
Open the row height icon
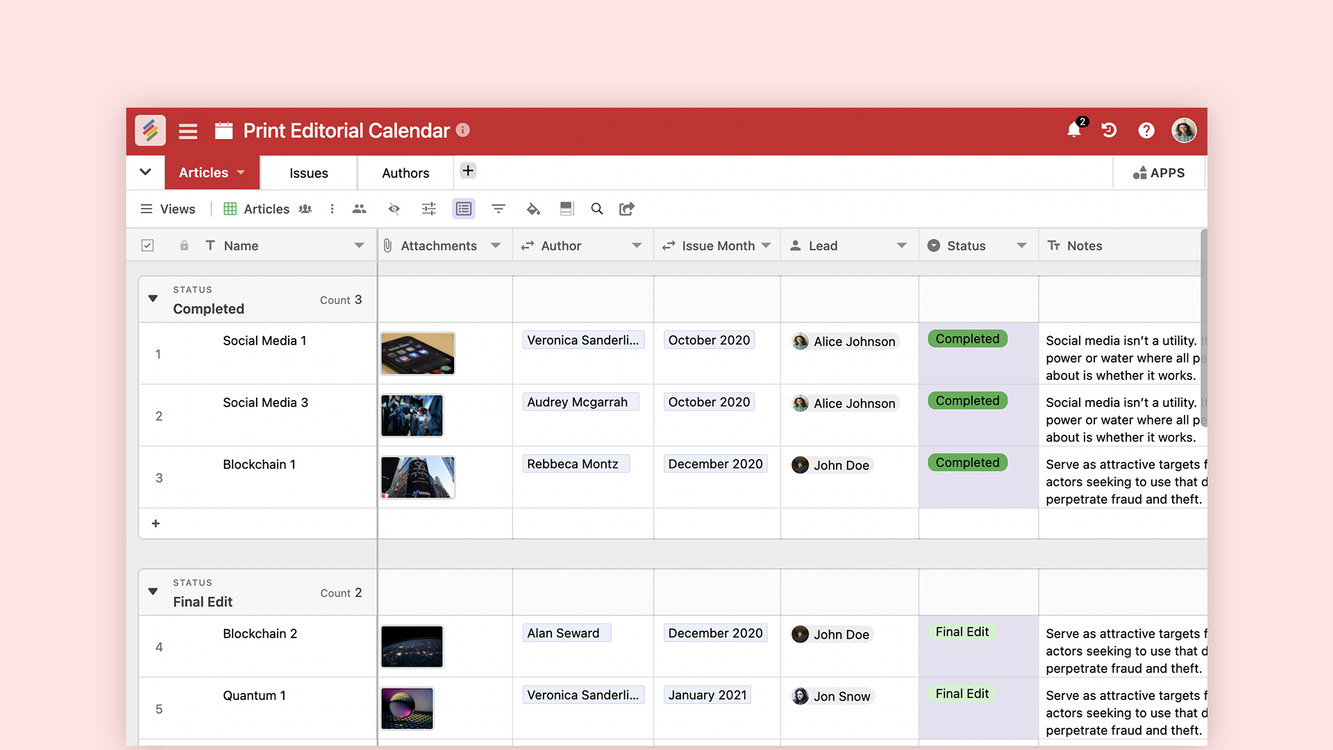pos(566,209)
